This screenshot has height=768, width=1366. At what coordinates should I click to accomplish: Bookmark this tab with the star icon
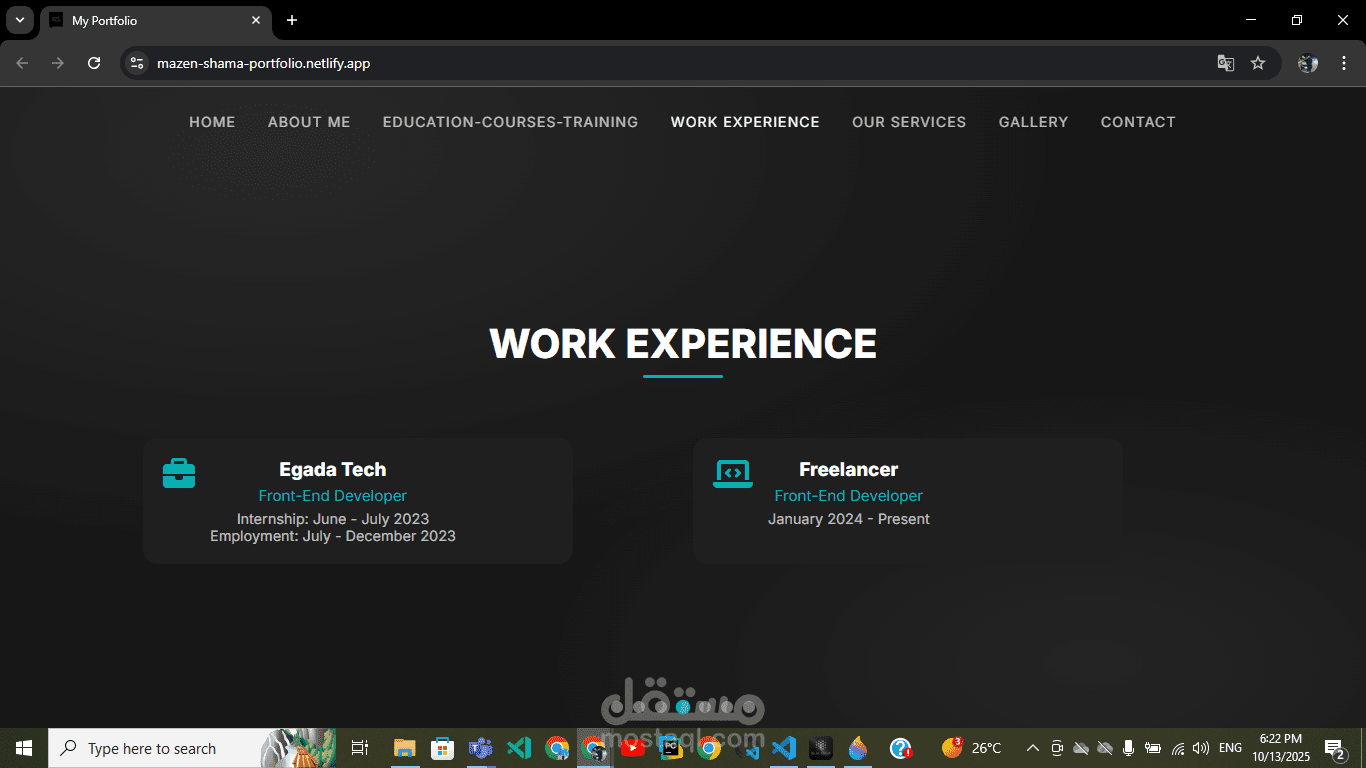(1258, 63)
